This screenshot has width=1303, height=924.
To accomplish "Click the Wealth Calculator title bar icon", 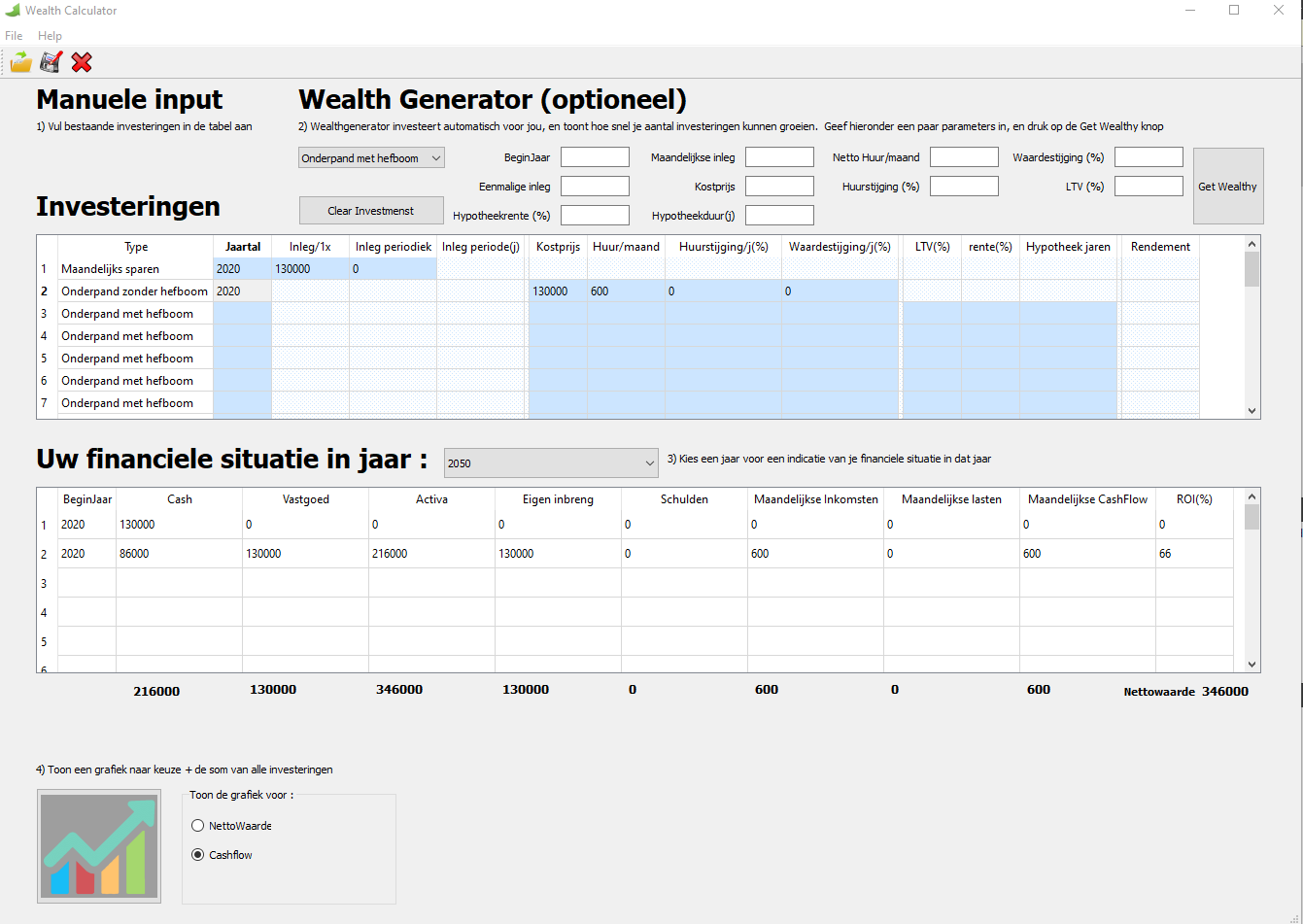I will 13,11.
